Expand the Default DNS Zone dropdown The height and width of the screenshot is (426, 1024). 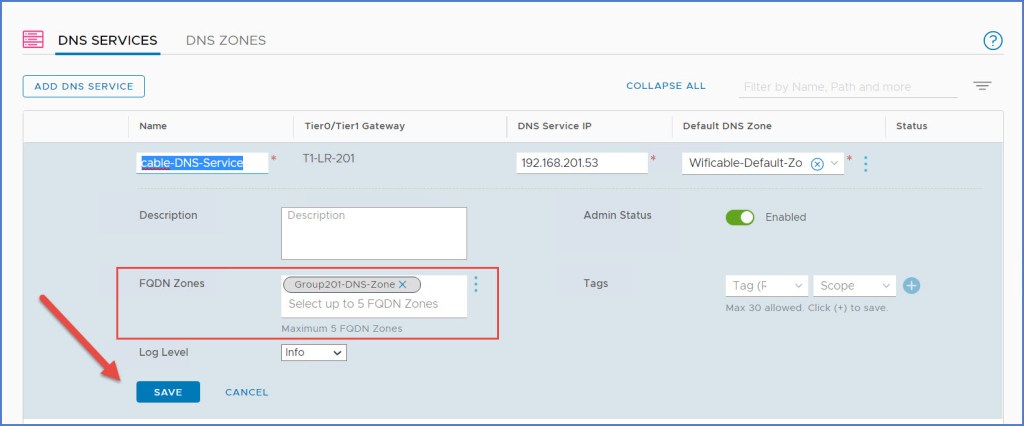(x=835, y=163)
